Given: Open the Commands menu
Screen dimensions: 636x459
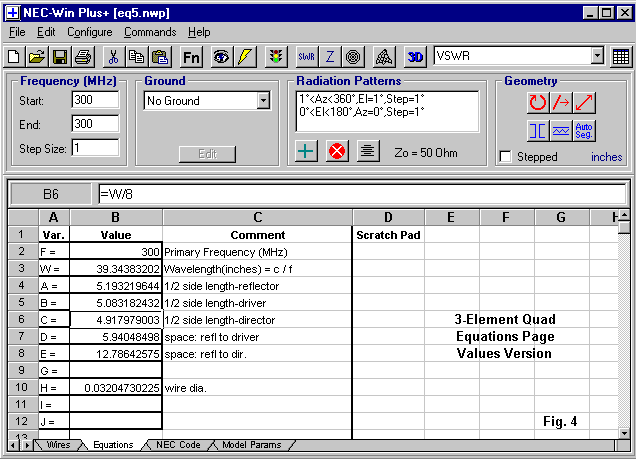Looking at the screenshot, I should coord(150,33).
